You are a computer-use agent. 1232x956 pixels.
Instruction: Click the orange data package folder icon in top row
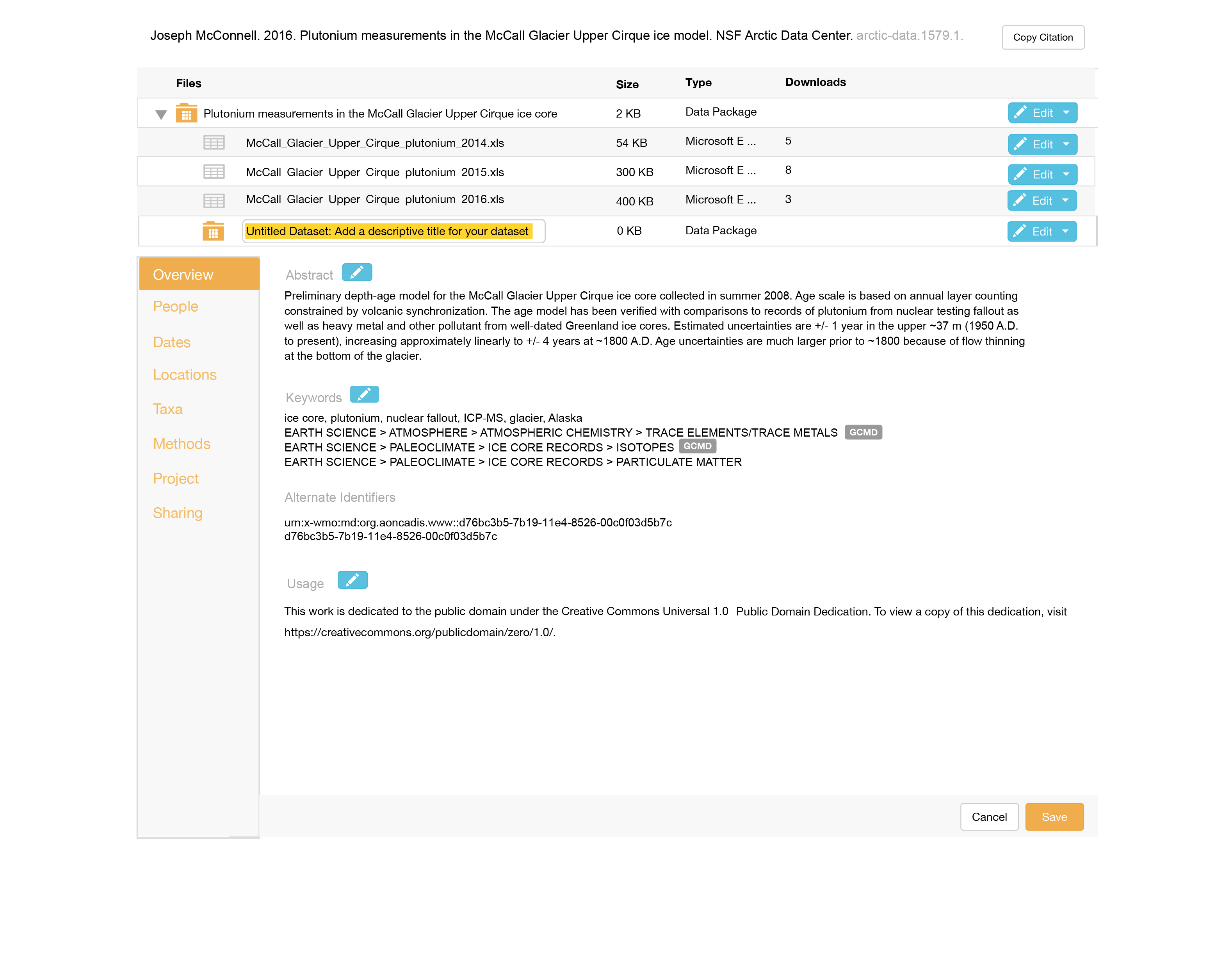[x=186, y=113]
